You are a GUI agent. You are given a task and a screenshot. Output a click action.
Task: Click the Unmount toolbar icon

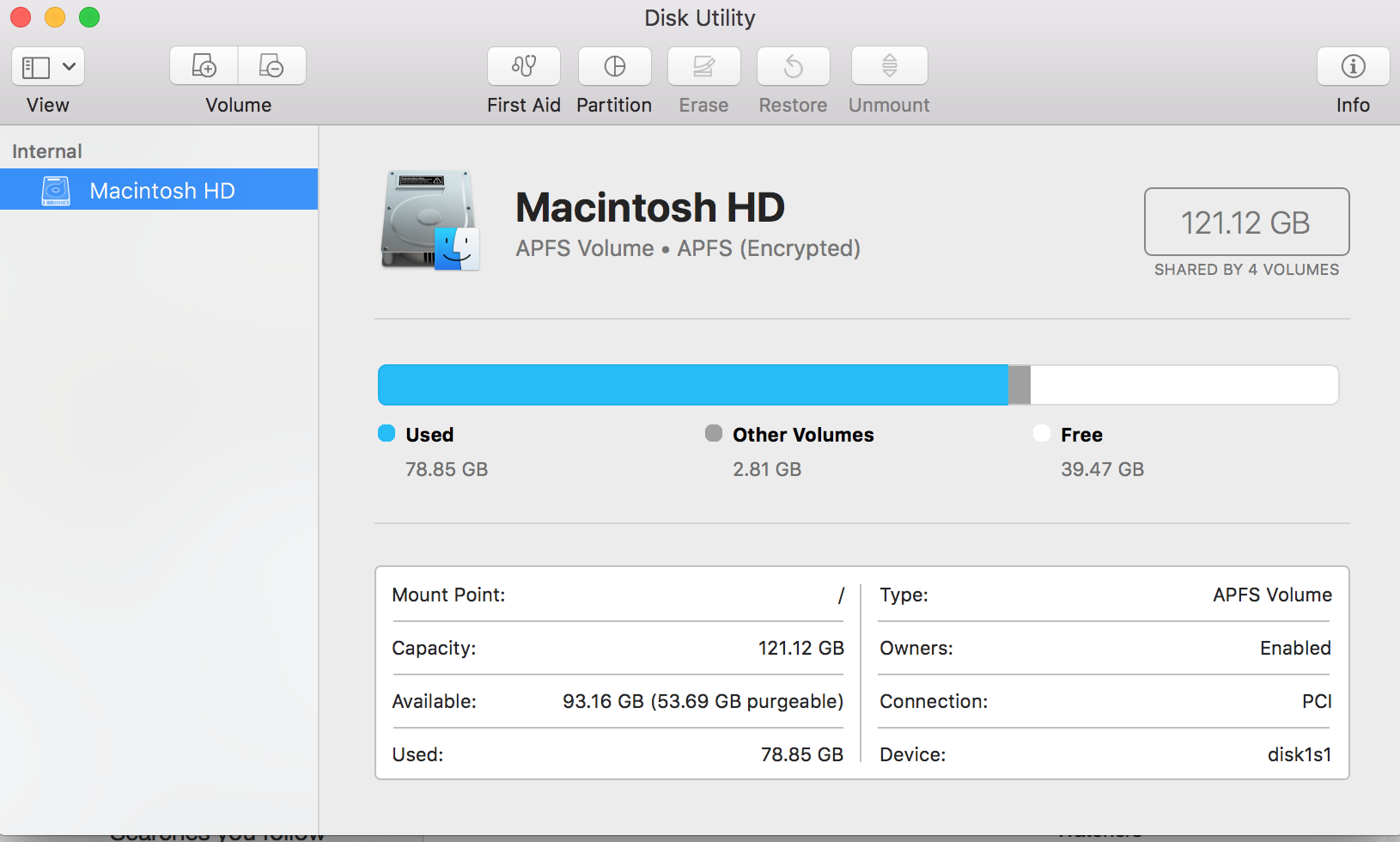[890, 66]
